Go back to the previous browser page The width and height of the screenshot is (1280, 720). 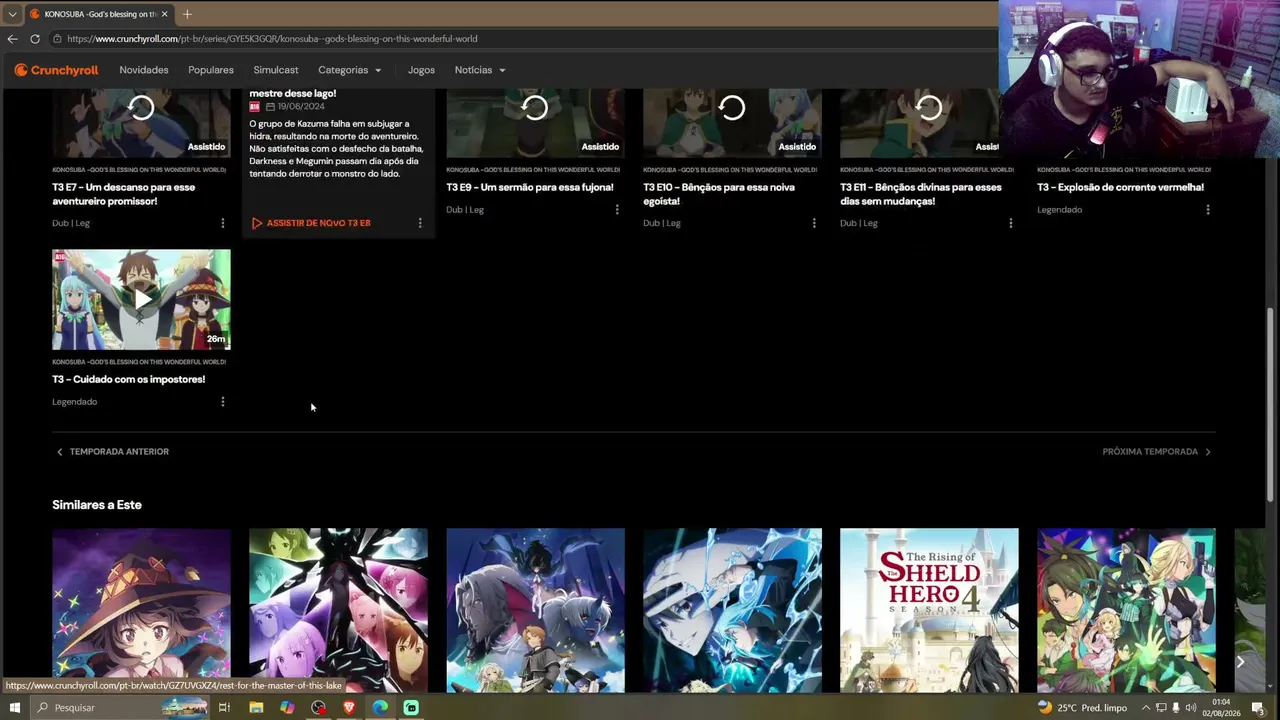[12, 39]
